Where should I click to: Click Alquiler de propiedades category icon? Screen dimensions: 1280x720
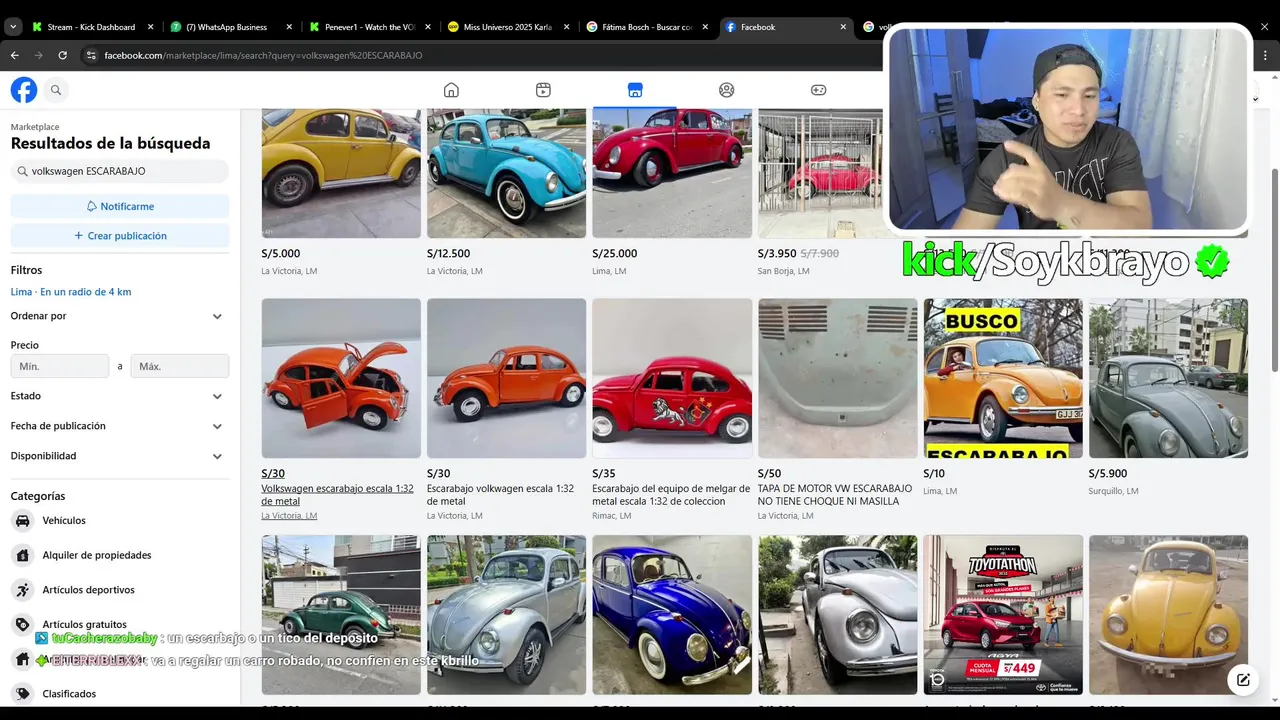[x=22, y=555]
